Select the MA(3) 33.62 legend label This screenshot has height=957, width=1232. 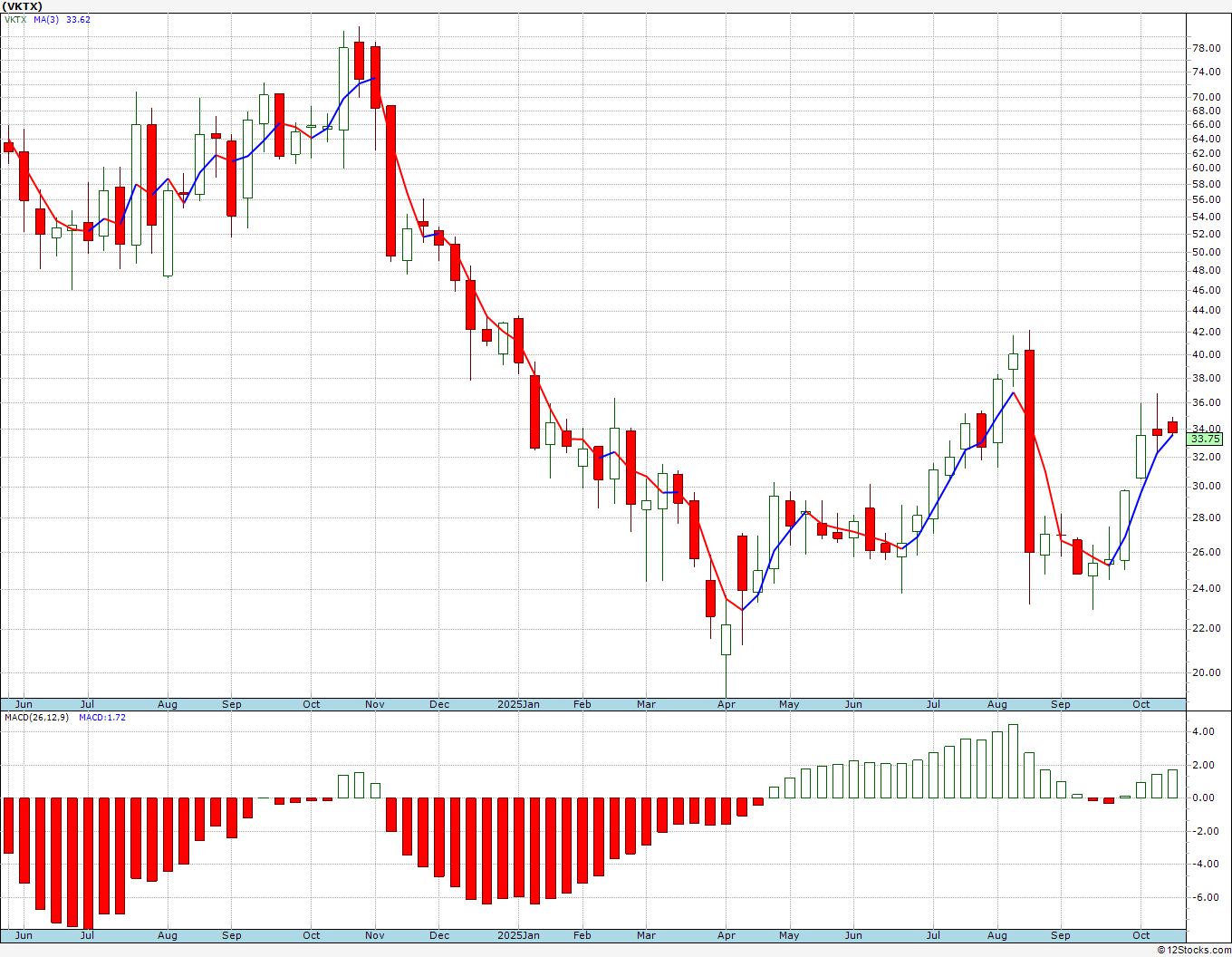[63, 19]
